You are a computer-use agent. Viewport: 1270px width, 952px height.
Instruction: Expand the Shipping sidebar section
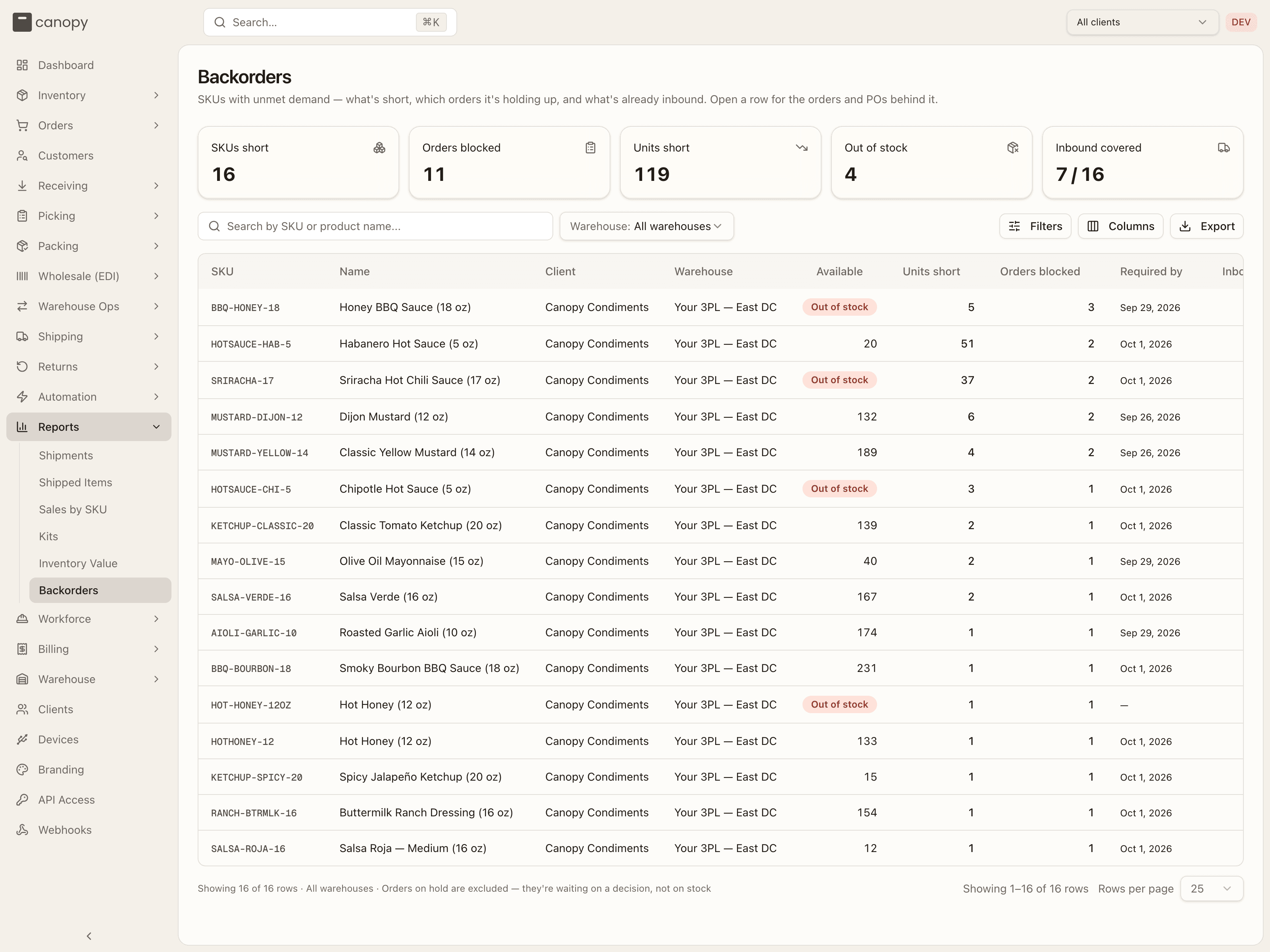pos(89,336)
